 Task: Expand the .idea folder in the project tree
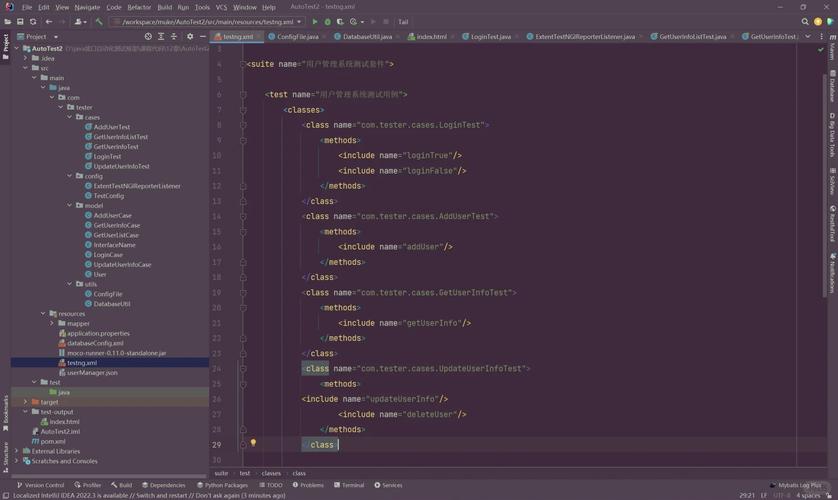point(25,58)
